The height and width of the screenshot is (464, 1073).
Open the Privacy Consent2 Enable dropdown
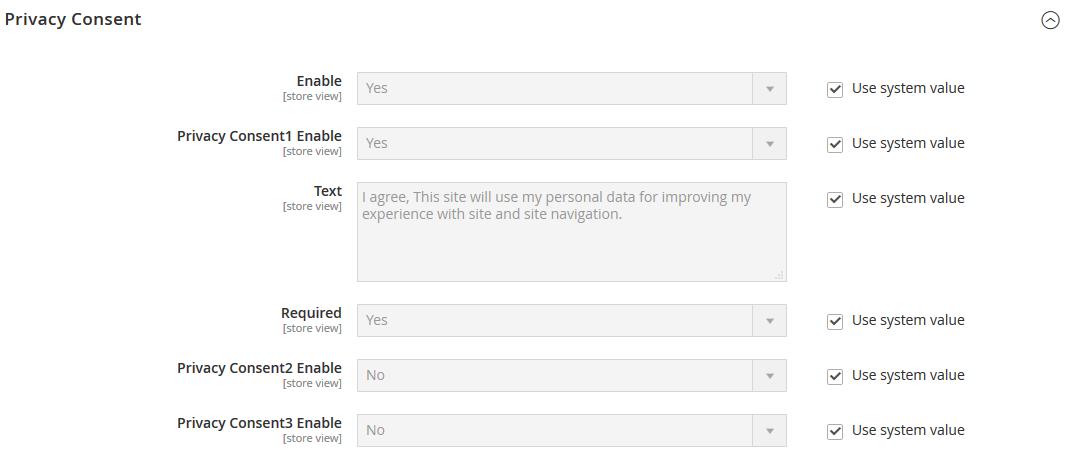tap(555, 375)
